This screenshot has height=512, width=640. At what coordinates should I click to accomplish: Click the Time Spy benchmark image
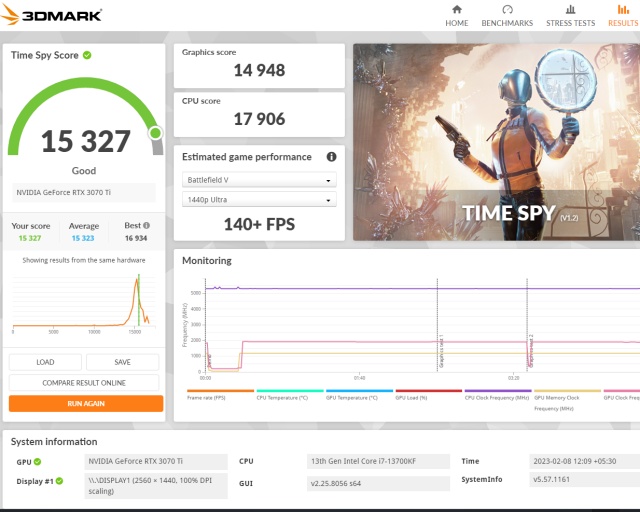pyautogui.click(x=496, y=142)
